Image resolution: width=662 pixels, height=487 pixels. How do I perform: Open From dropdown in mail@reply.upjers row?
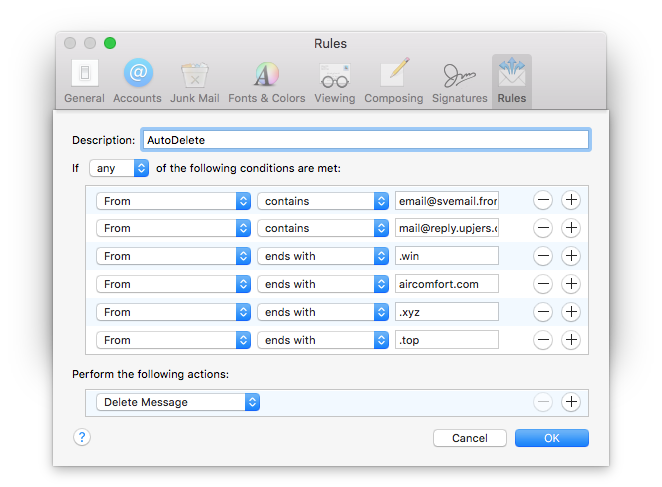pos(174,228)
